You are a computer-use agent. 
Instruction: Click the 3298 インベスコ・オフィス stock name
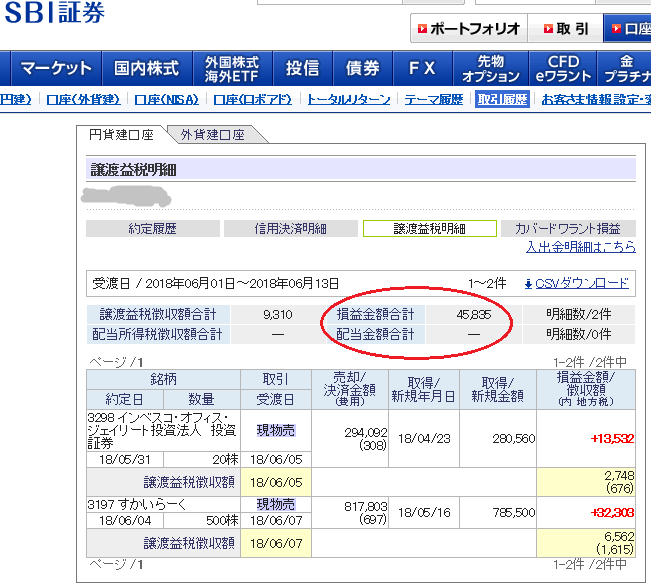pyautogui.click(x=162, y=430)
